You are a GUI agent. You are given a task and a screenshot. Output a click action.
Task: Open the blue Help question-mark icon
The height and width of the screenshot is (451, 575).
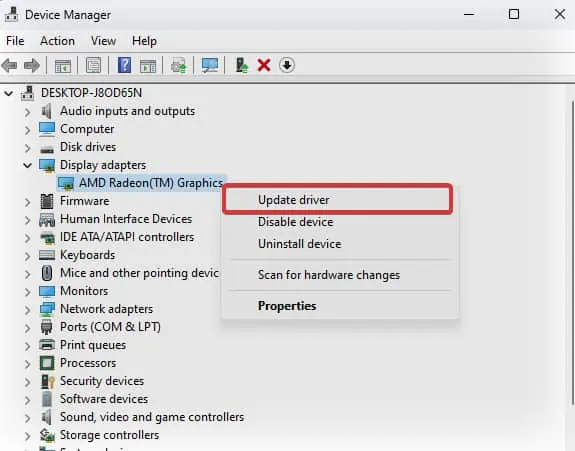124,65
